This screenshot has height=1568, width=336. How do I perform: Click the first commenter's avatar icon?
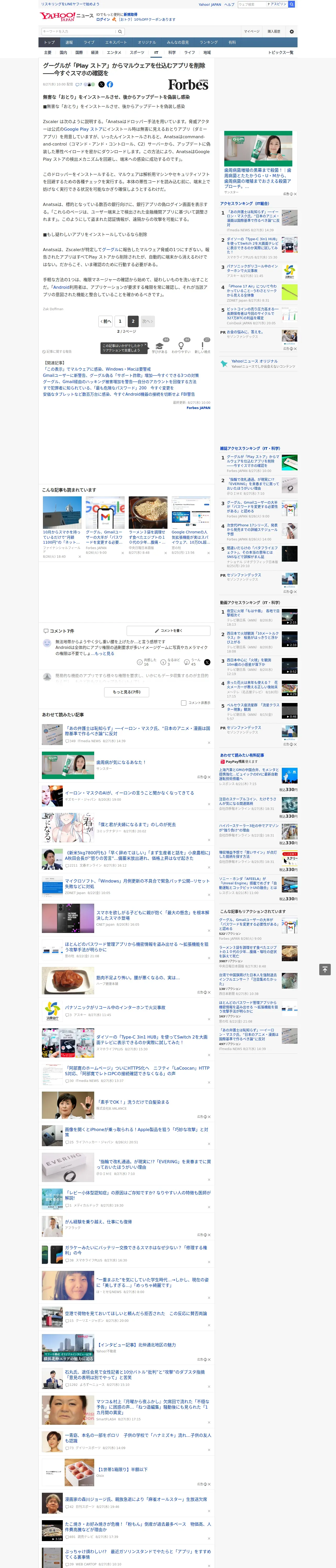[47, 643]
